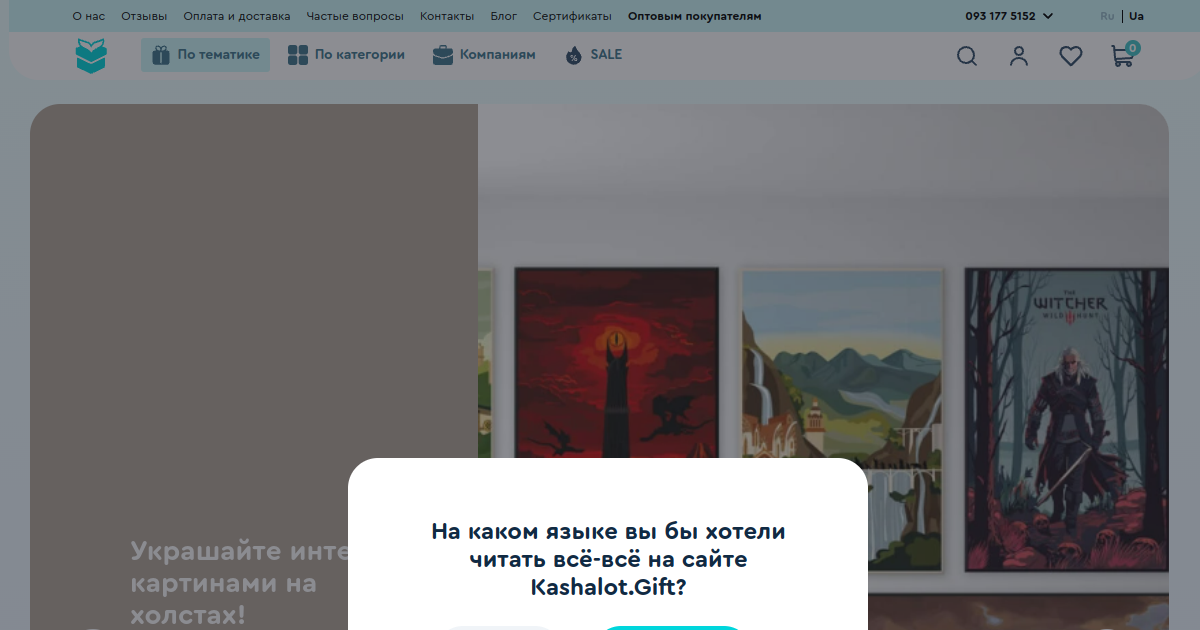This screenshot has height=630, width=1200.
Task: Open the 'Блог' link
Action: click(x=504, y=16)
